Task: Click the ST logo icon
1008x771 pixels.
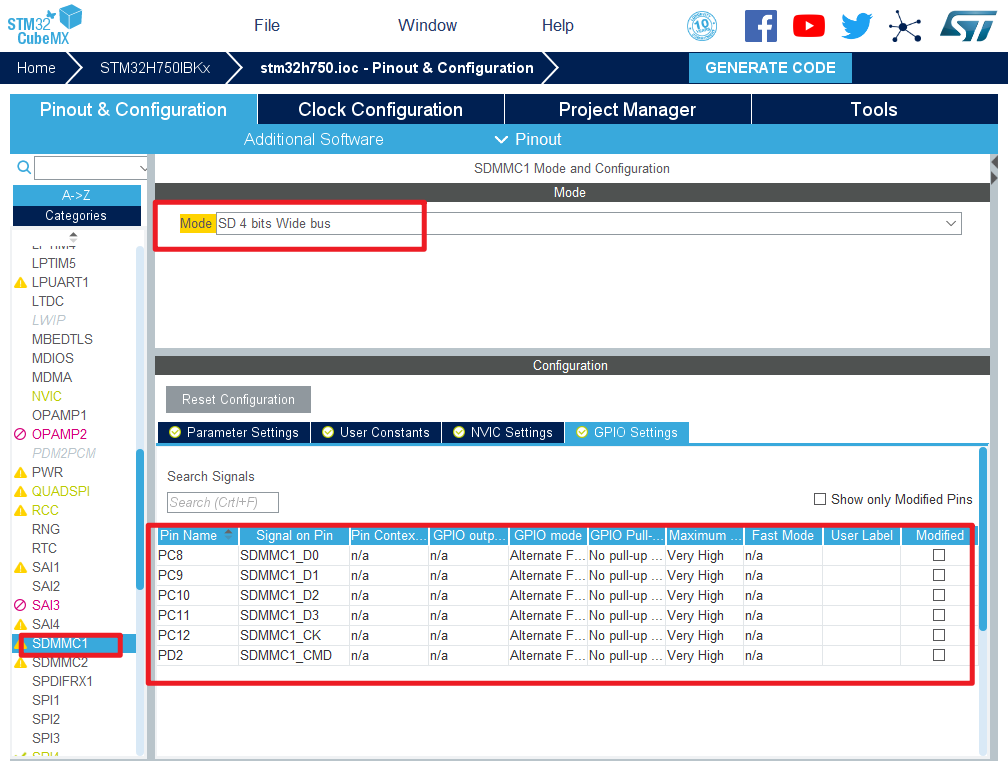Action: [967, 26]
